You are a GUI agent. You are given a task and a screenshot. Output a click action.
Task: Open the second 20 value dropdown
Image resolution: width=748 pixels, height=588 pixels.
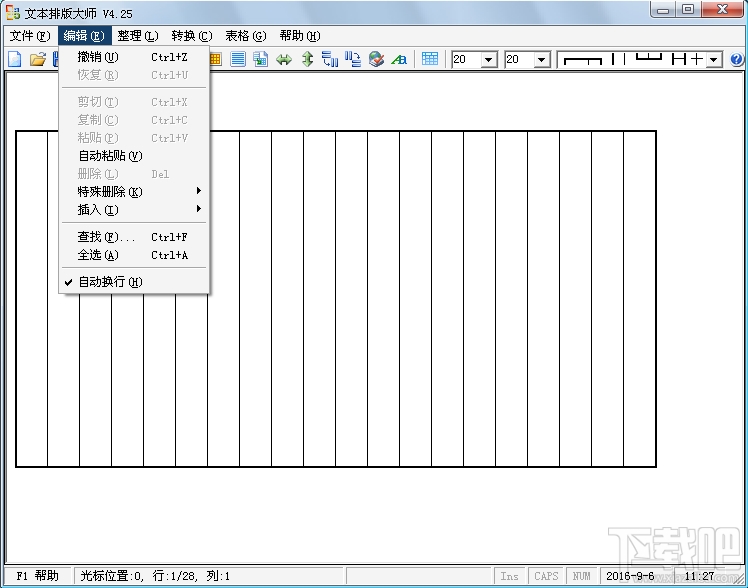[x=541, y=60]
